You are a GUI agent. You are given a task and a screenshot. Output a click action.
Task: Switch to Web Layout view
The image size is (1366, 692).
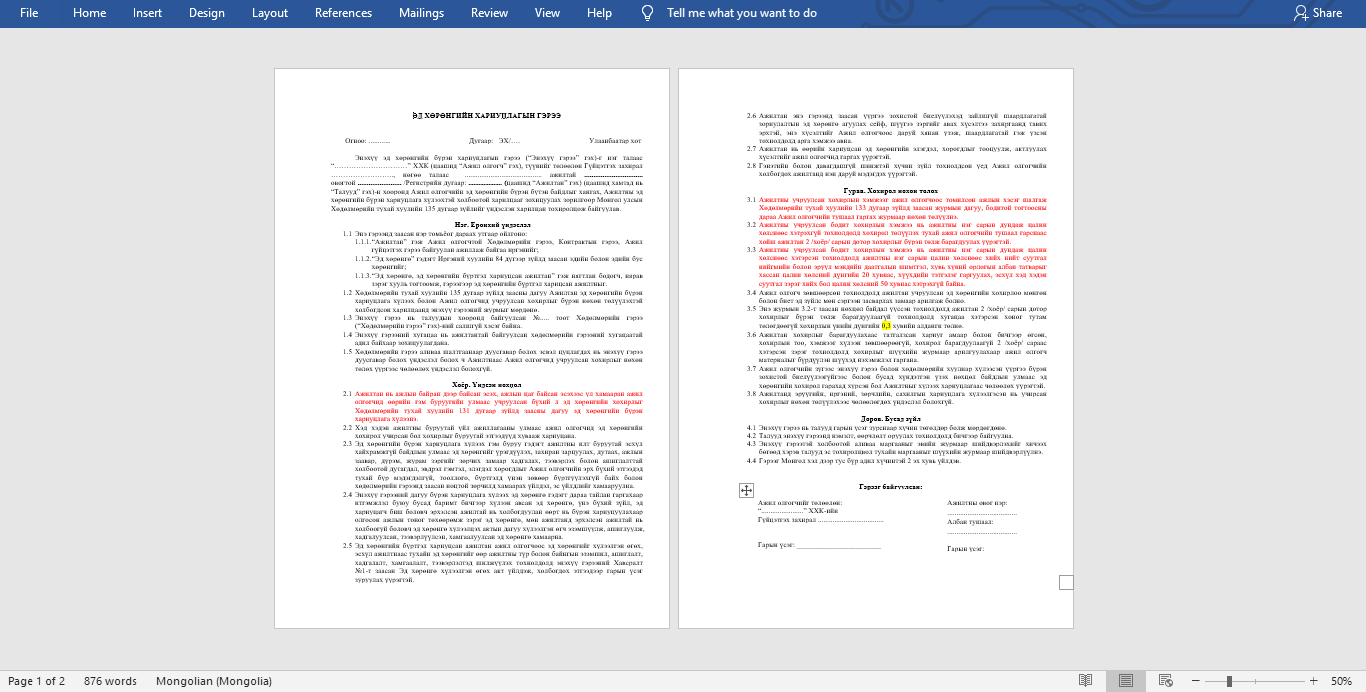pyautogui.click(x=1167, y=681)
